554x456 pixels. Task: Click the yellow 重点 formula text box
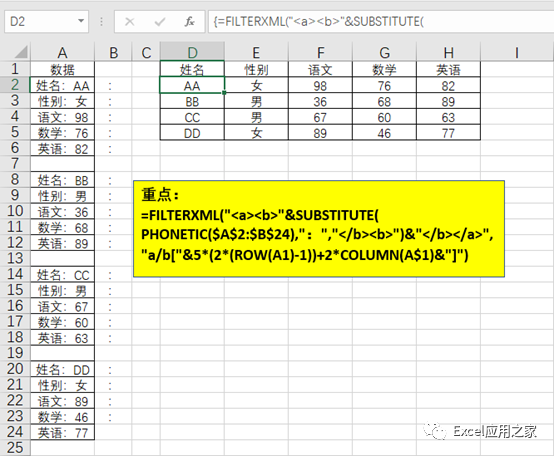319,229
